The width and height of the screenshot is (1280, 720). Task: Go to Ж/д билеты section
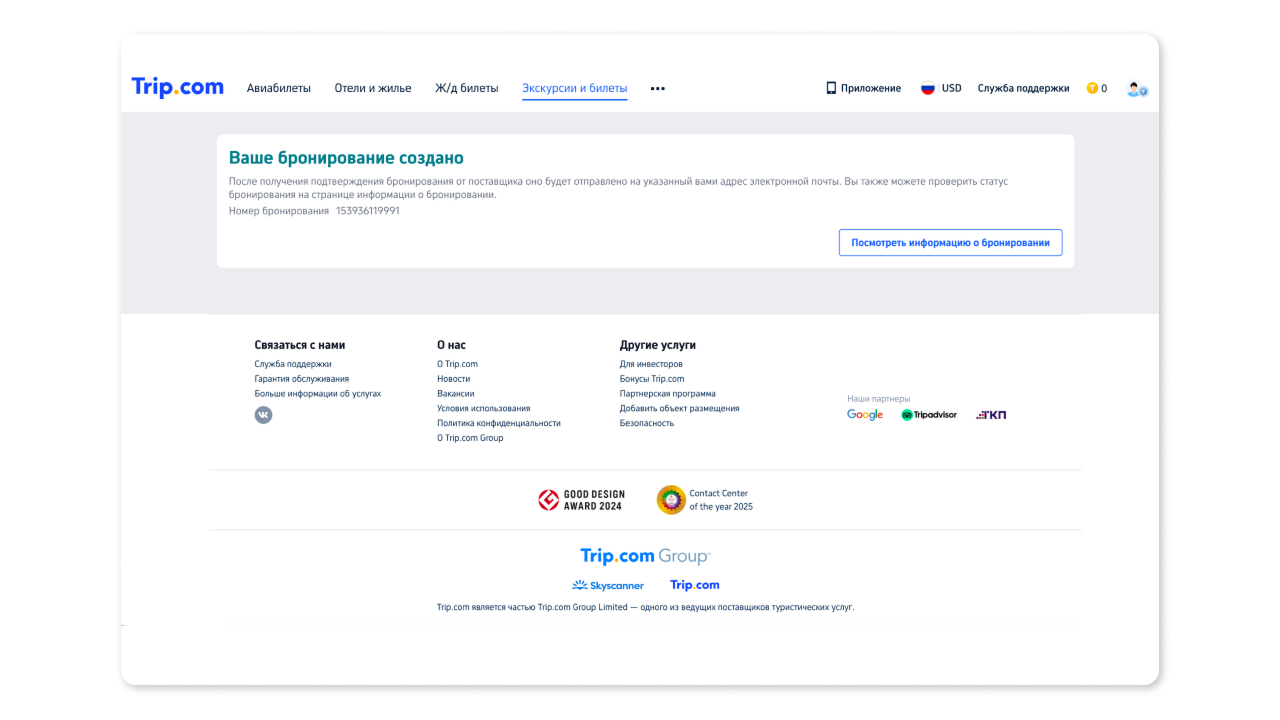pyautogui.click(x=466, y=88)
